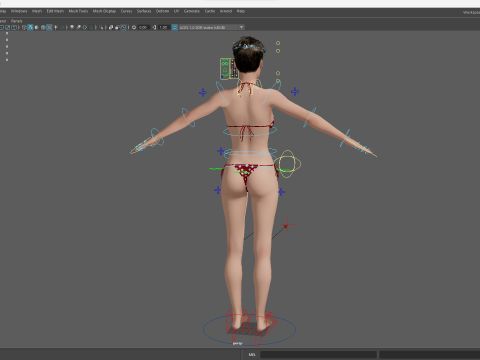Open the Help menu
Viewport: 480px width, 360px height.
pyautogui.click(x=241, y=11)
